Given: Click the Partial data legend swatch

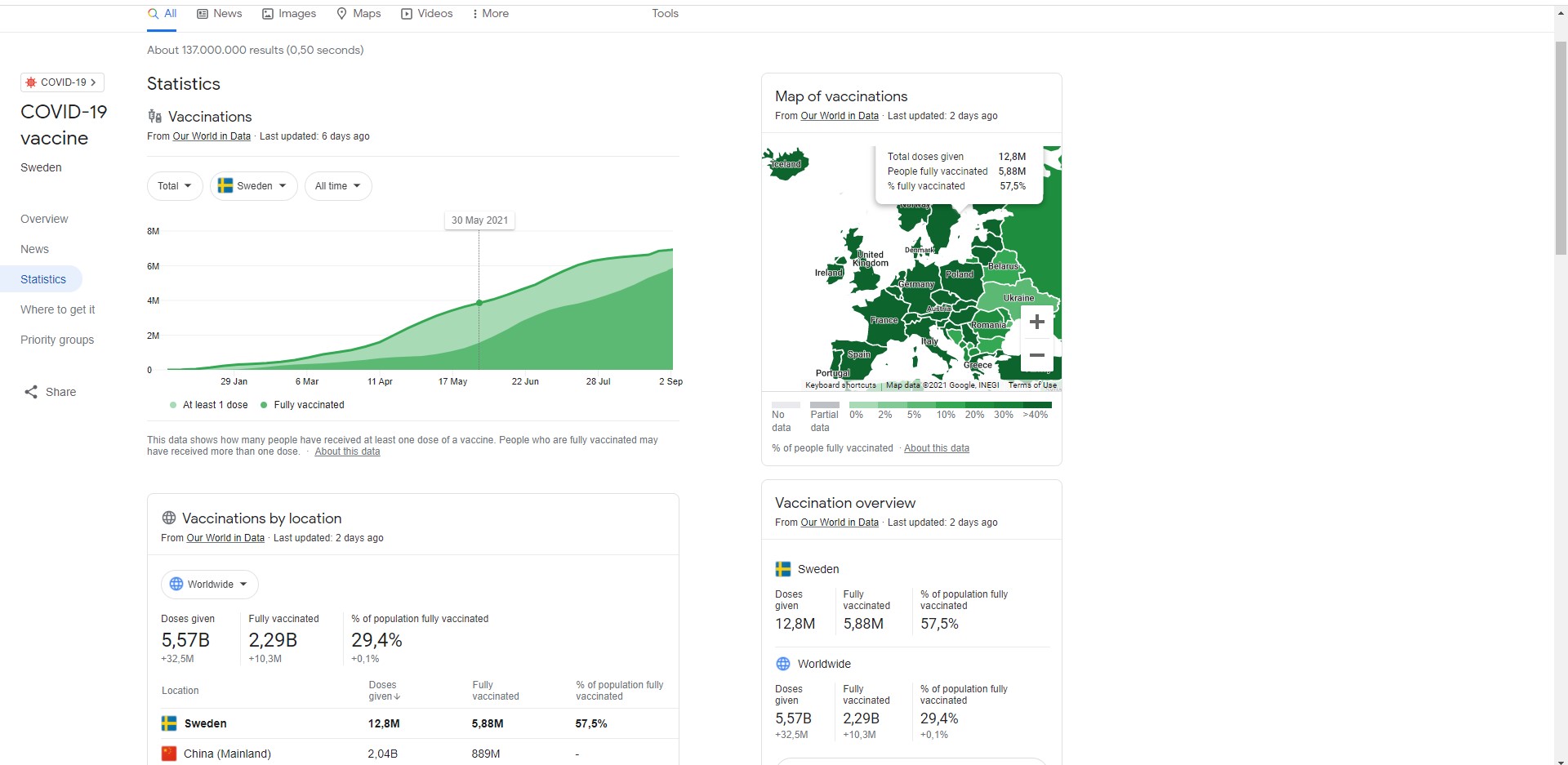Looking at the screenshot, I should 824,405.
